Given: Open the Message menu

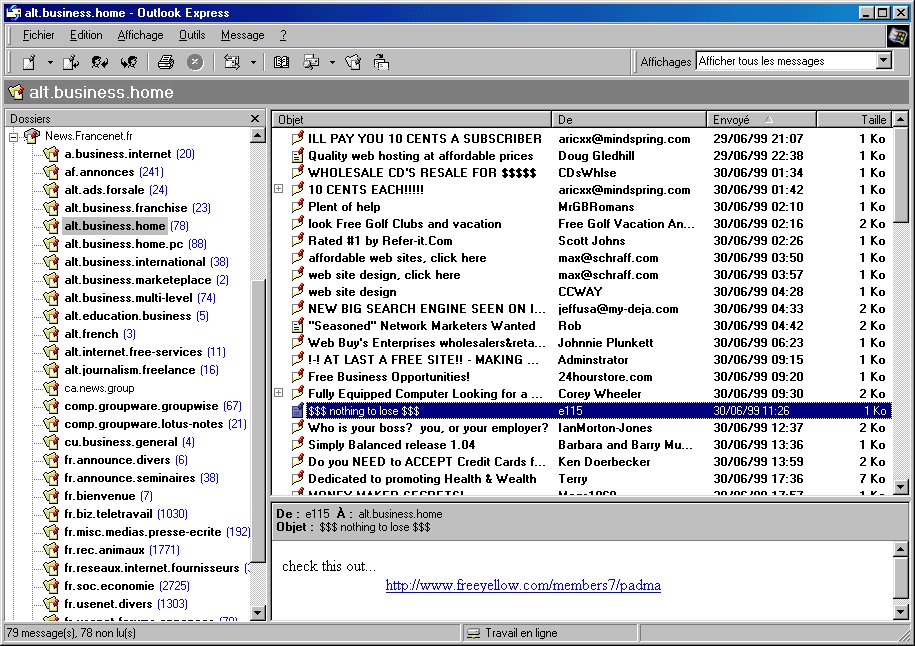Looking at the screenshot, I should point(242,35).
